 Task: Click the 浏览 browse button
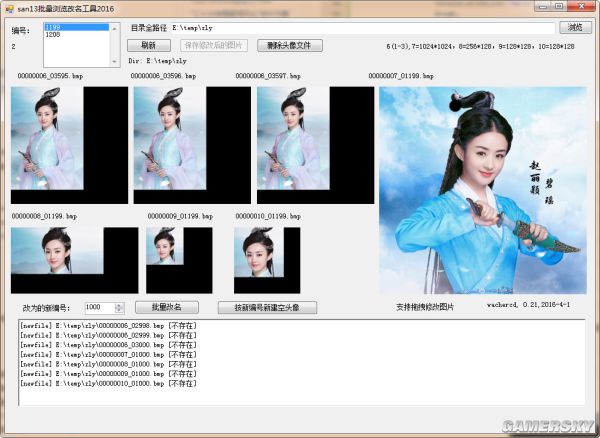click(575, 27)
